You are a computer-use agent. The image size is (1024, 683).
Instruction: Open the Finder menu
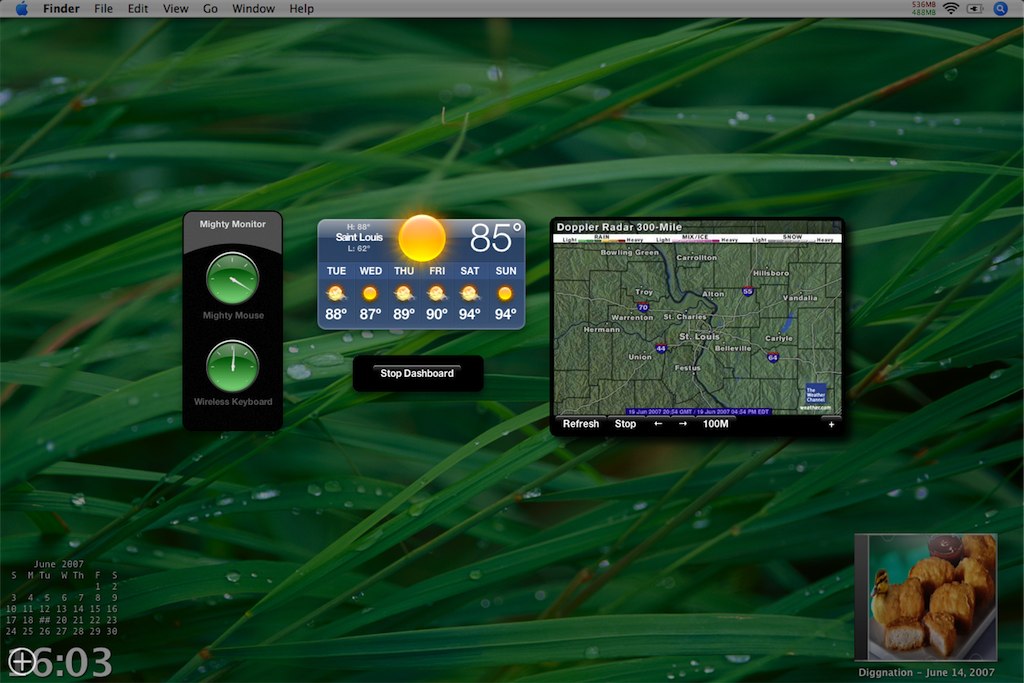pos(61,8)
